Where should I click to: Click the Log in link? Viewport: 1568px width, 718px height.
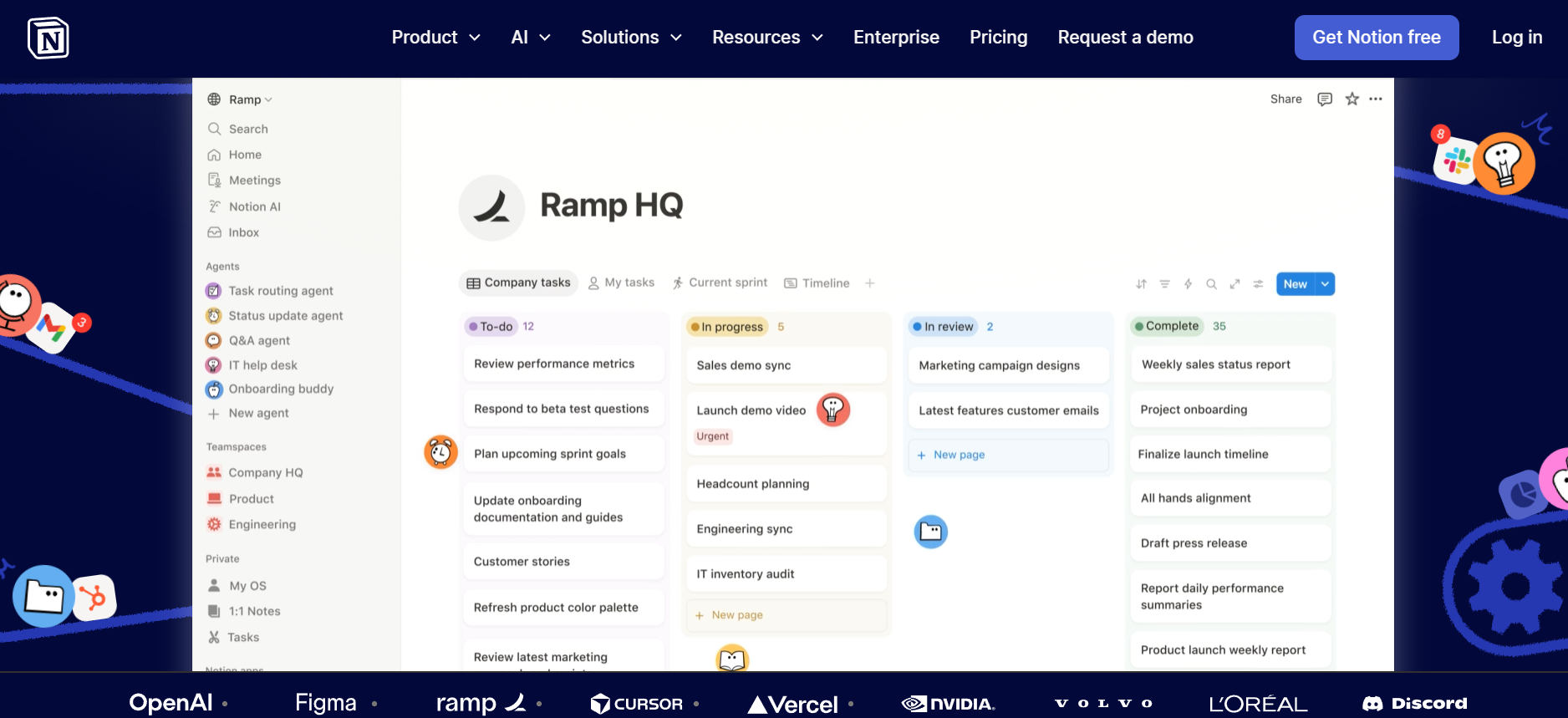[x=1517, y=38]
